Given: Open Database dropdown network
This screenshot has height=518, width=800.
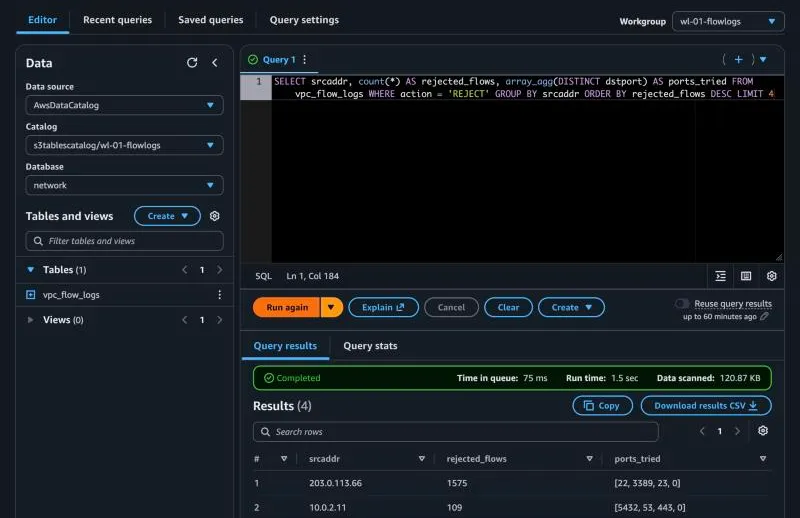Looking at the screenshot, I should click(124, 185).
